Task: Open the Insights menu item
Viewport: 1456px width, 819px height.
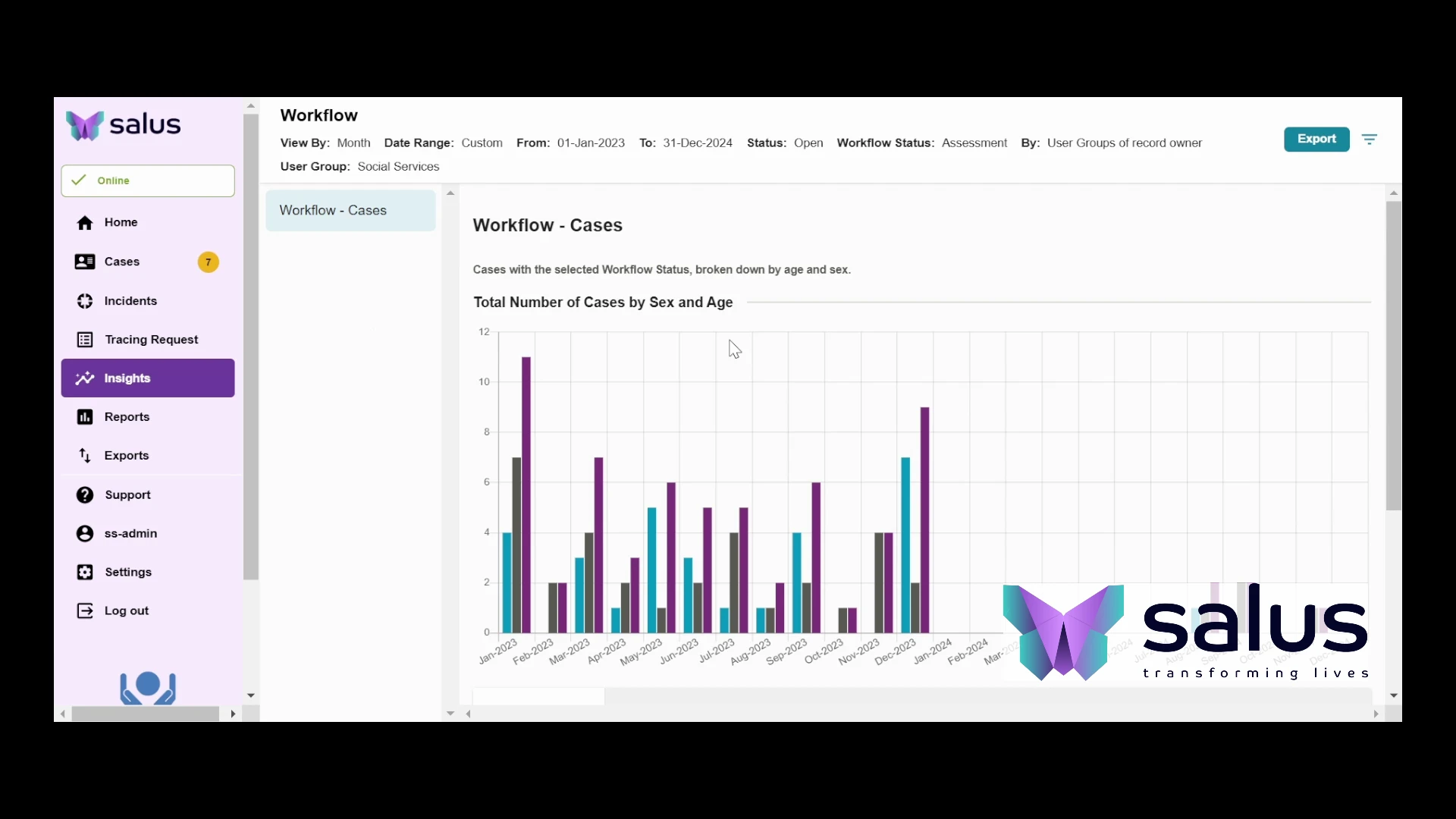Action: [148, 378]
